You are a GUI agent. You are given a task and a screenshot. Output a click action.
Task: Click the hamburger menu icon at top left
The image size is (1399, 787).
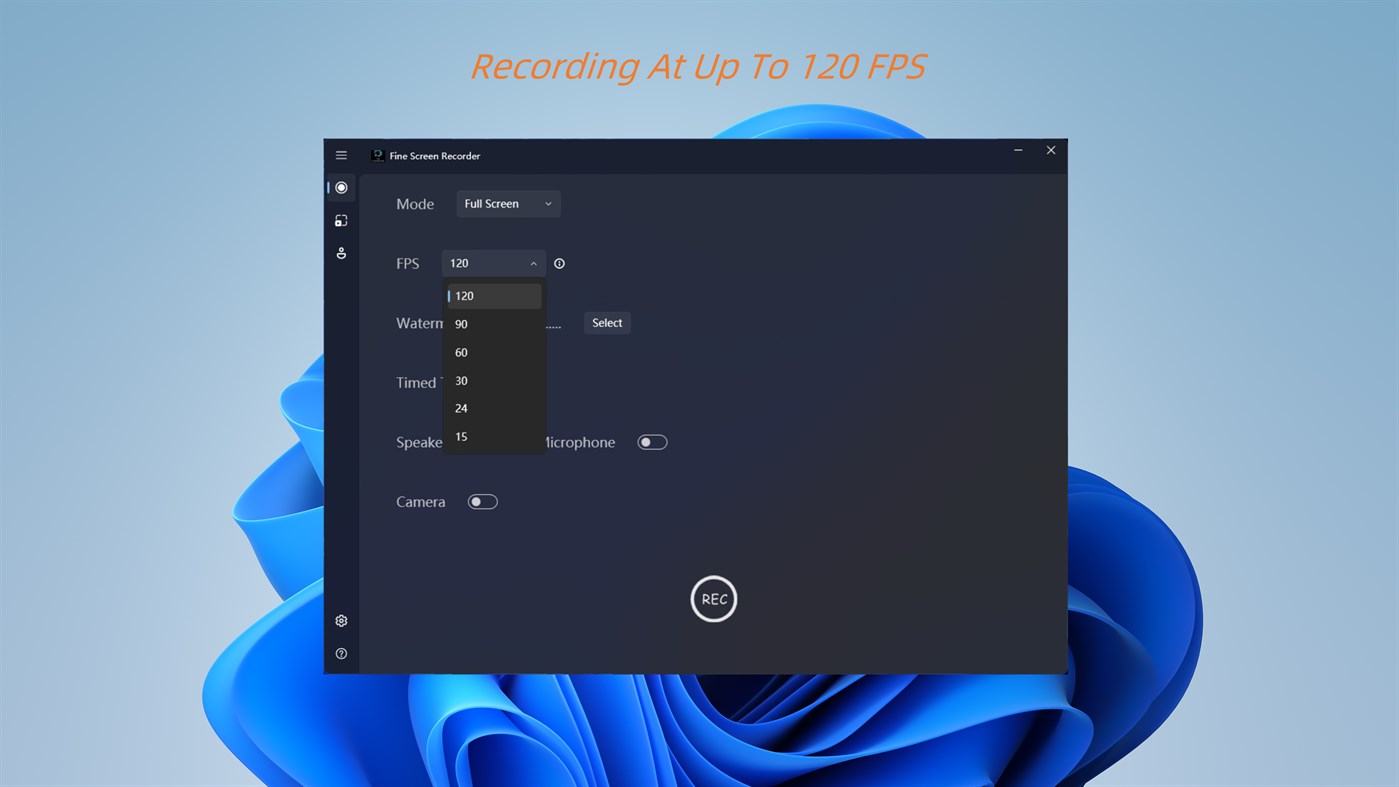click(x=340, y=154)
